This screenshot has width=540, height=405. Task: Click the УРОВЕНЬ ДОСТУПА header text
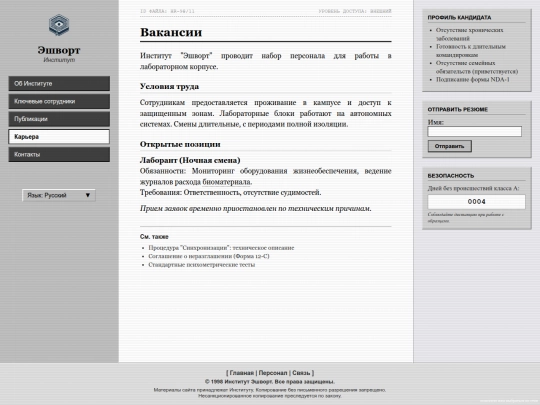click(355, 11)
